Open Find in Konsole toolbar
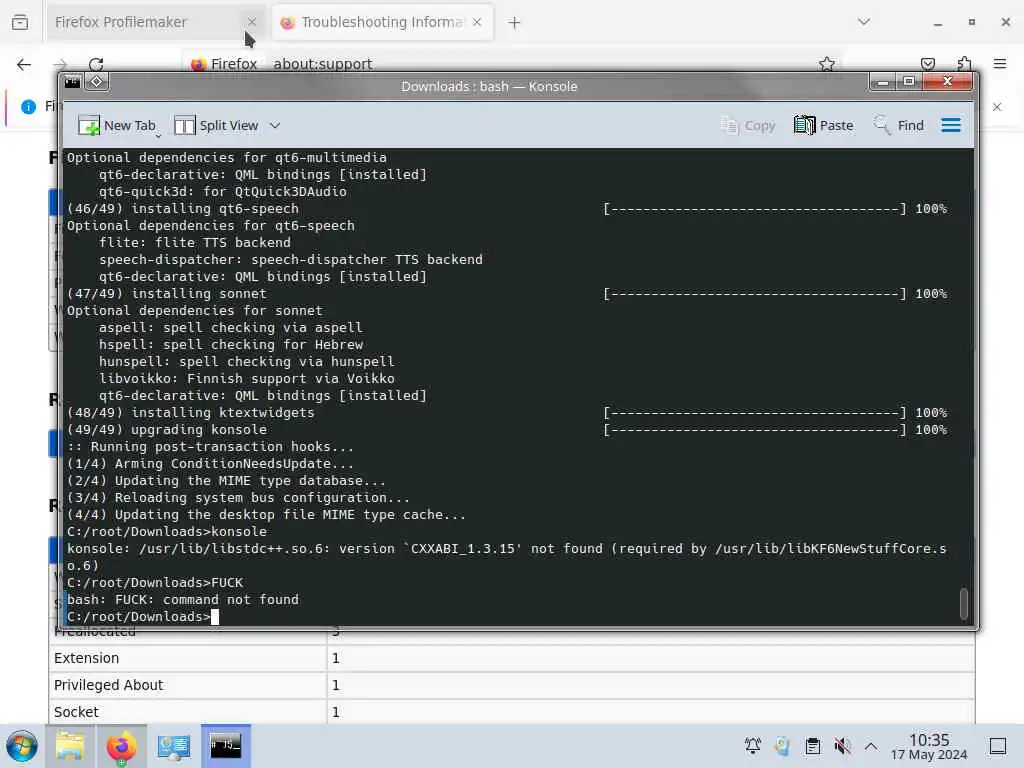 coord(899,125)
